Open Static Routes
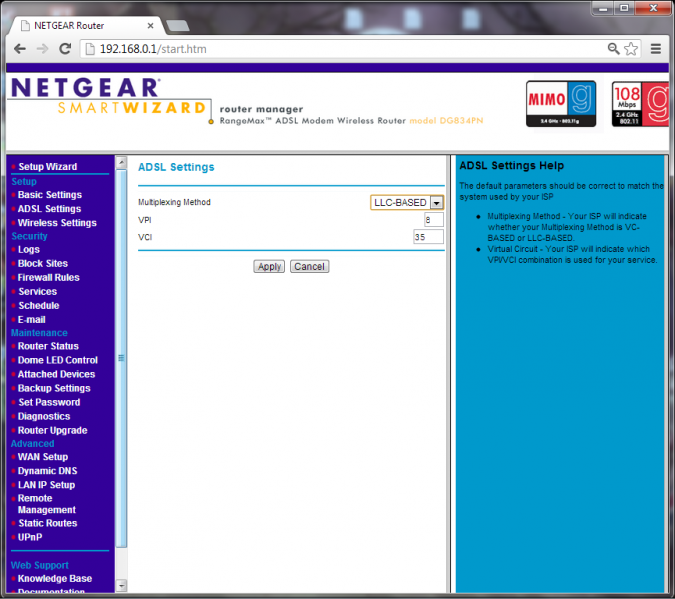 pyautogui.click(x=48, y=523)
